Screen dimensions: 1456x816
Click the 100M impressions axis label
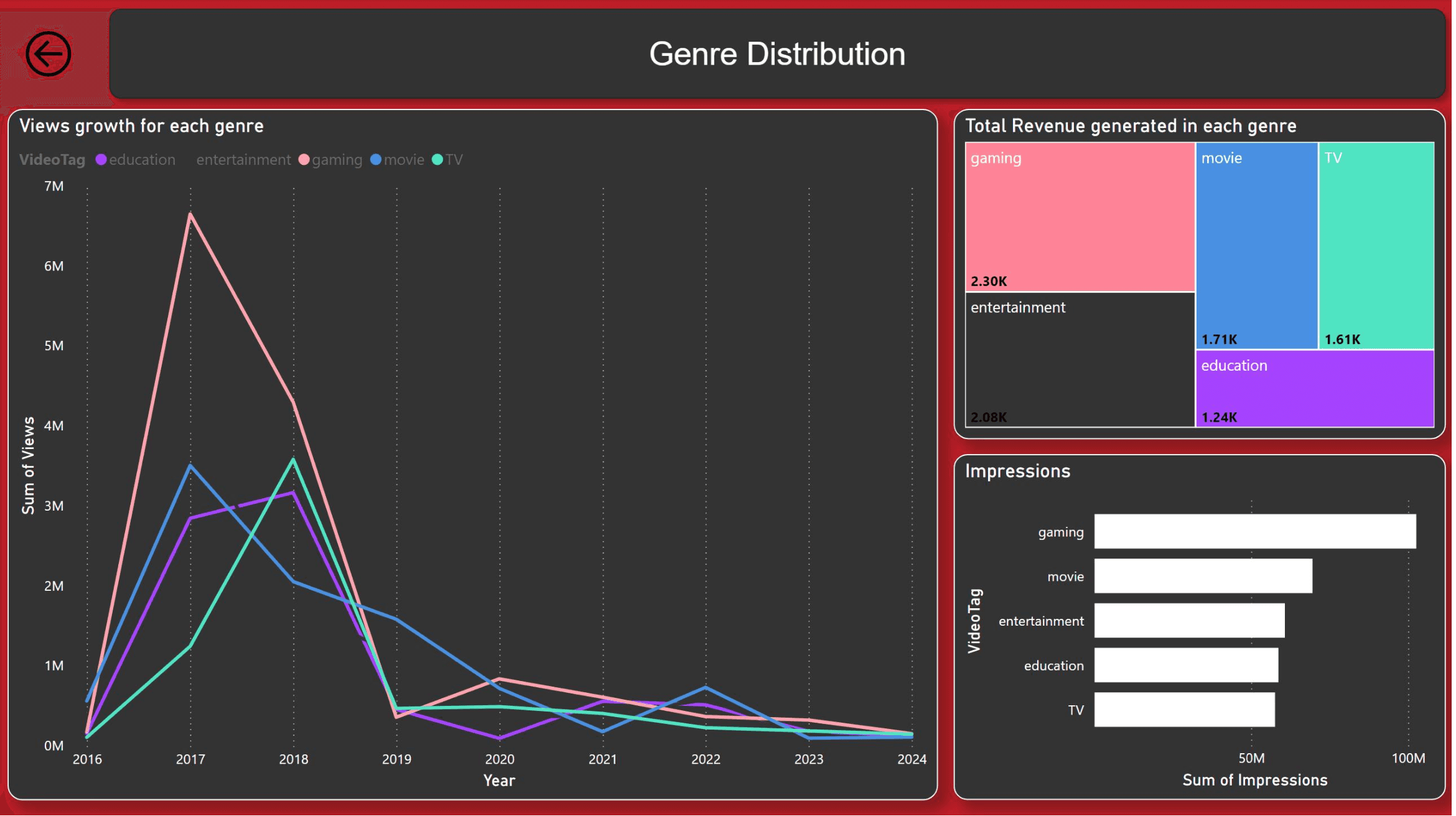[x=1412, y=760]
